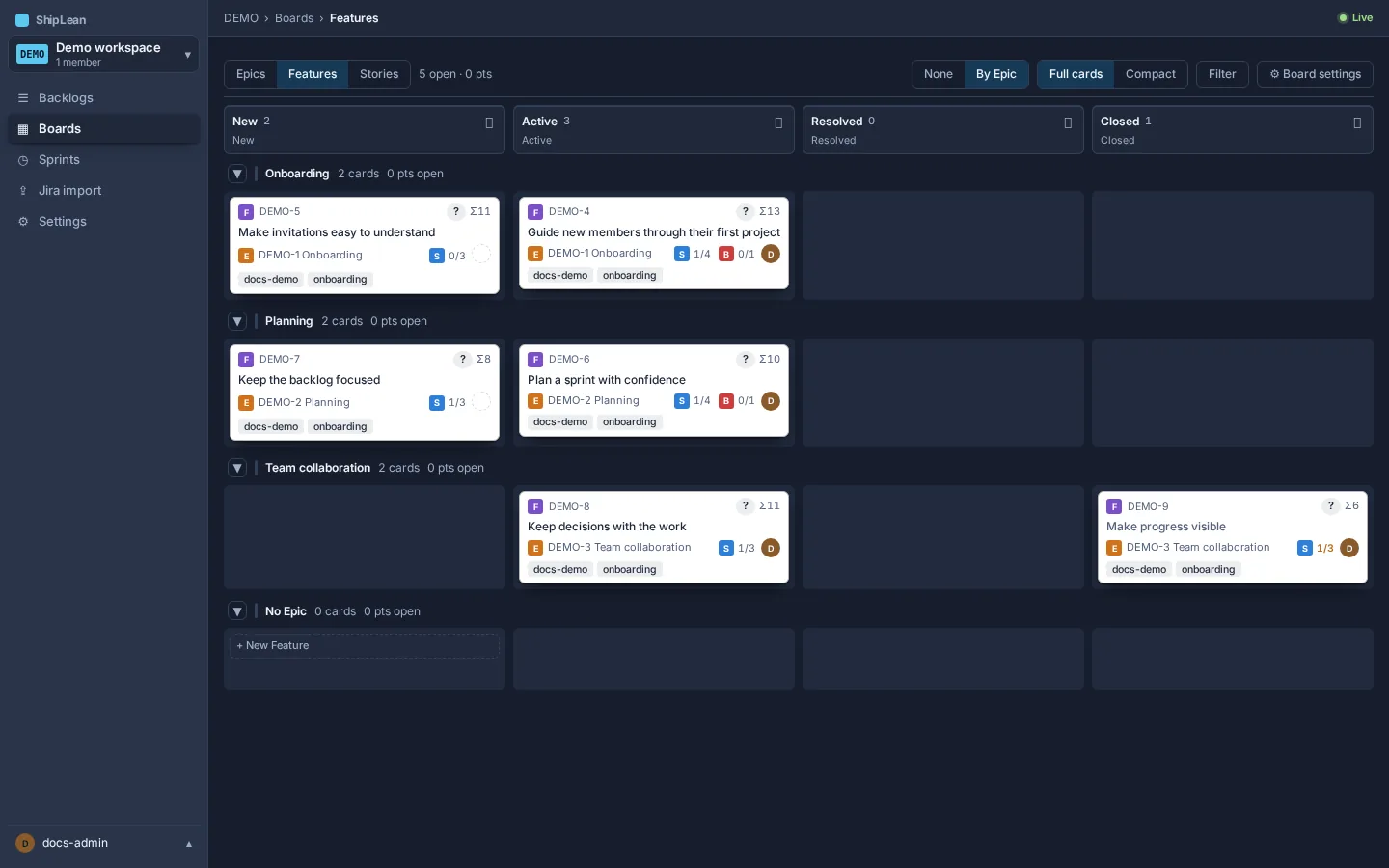This screenshot has width=1389, height=868.
Task: Open the Demo workspace switcher dropdown
Action: [x=103, y=54]
